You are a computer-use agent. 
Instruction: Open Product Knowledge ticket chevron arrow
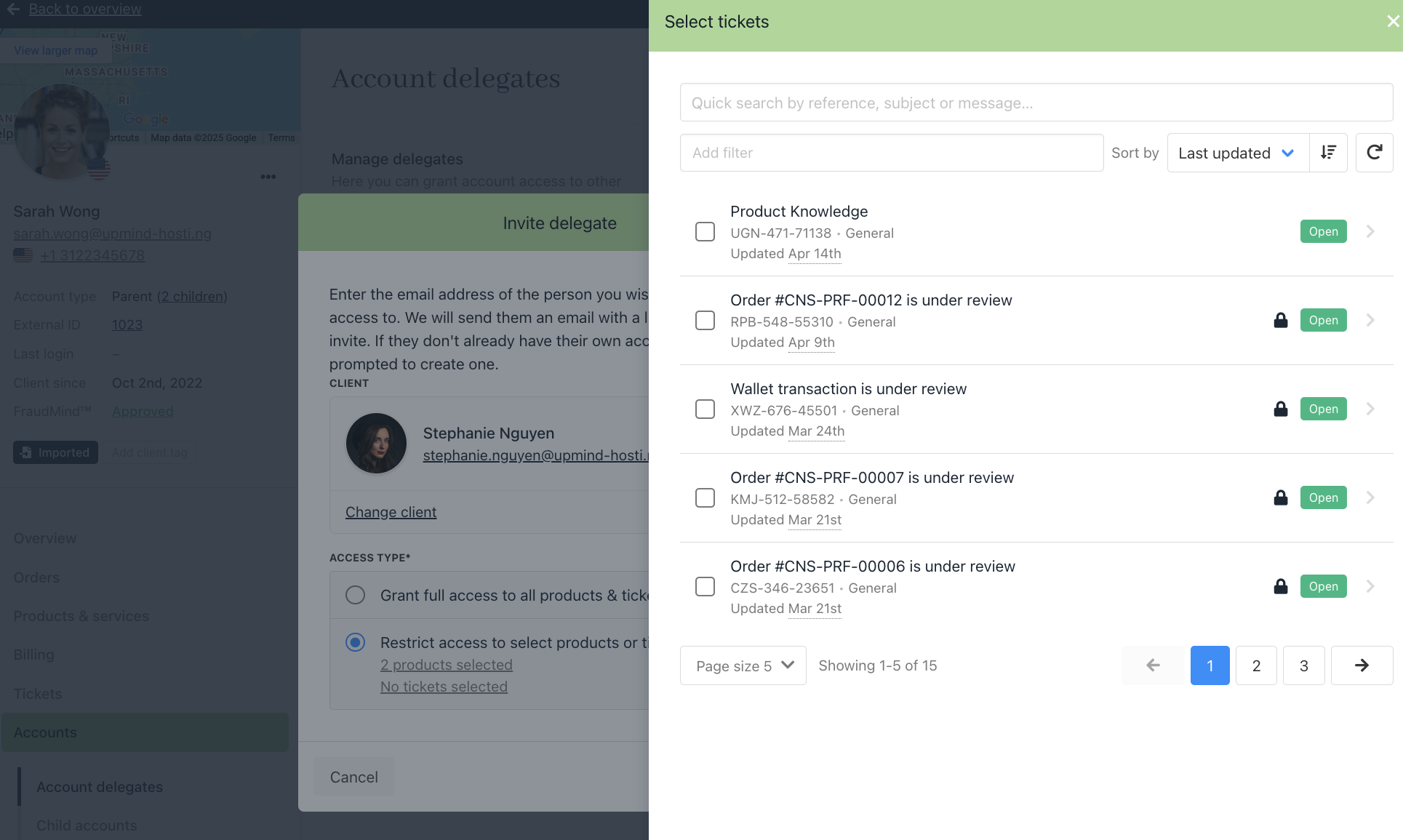coord(1370,232)
